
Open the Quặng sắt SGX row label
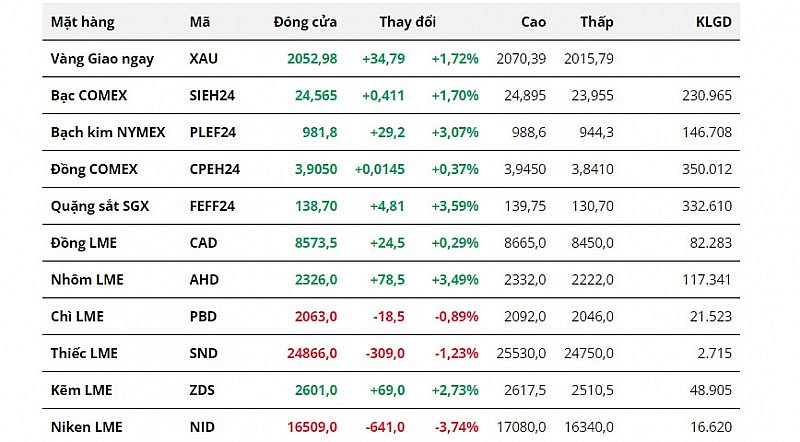pyautogui.click(x=98, y=206)
